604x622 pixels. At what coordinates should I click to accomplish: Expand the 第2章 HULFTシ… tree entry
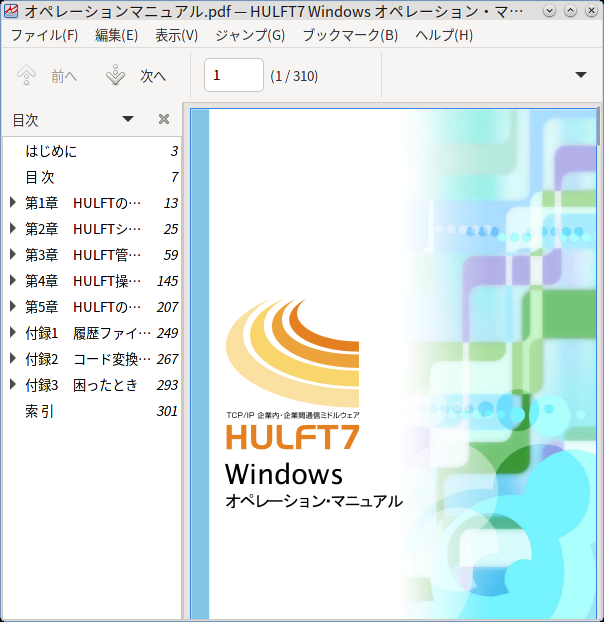pos(13,228)
